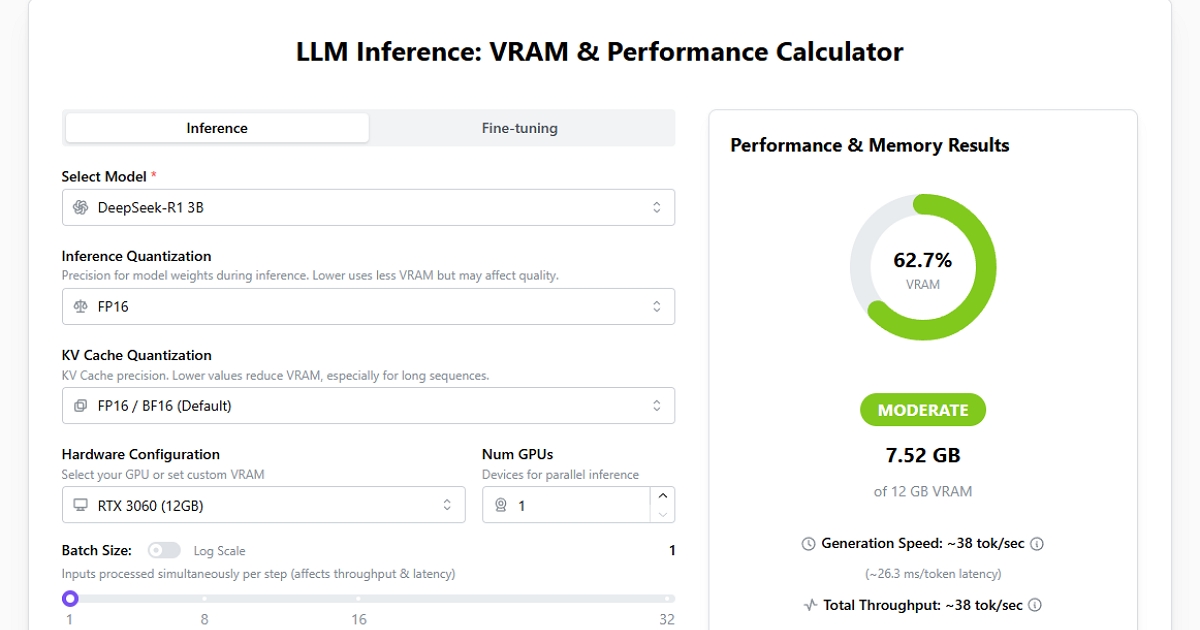Decrease Num GPUs with the down arrow
This screenshot has width=1200, height=630.
point(662,514)
